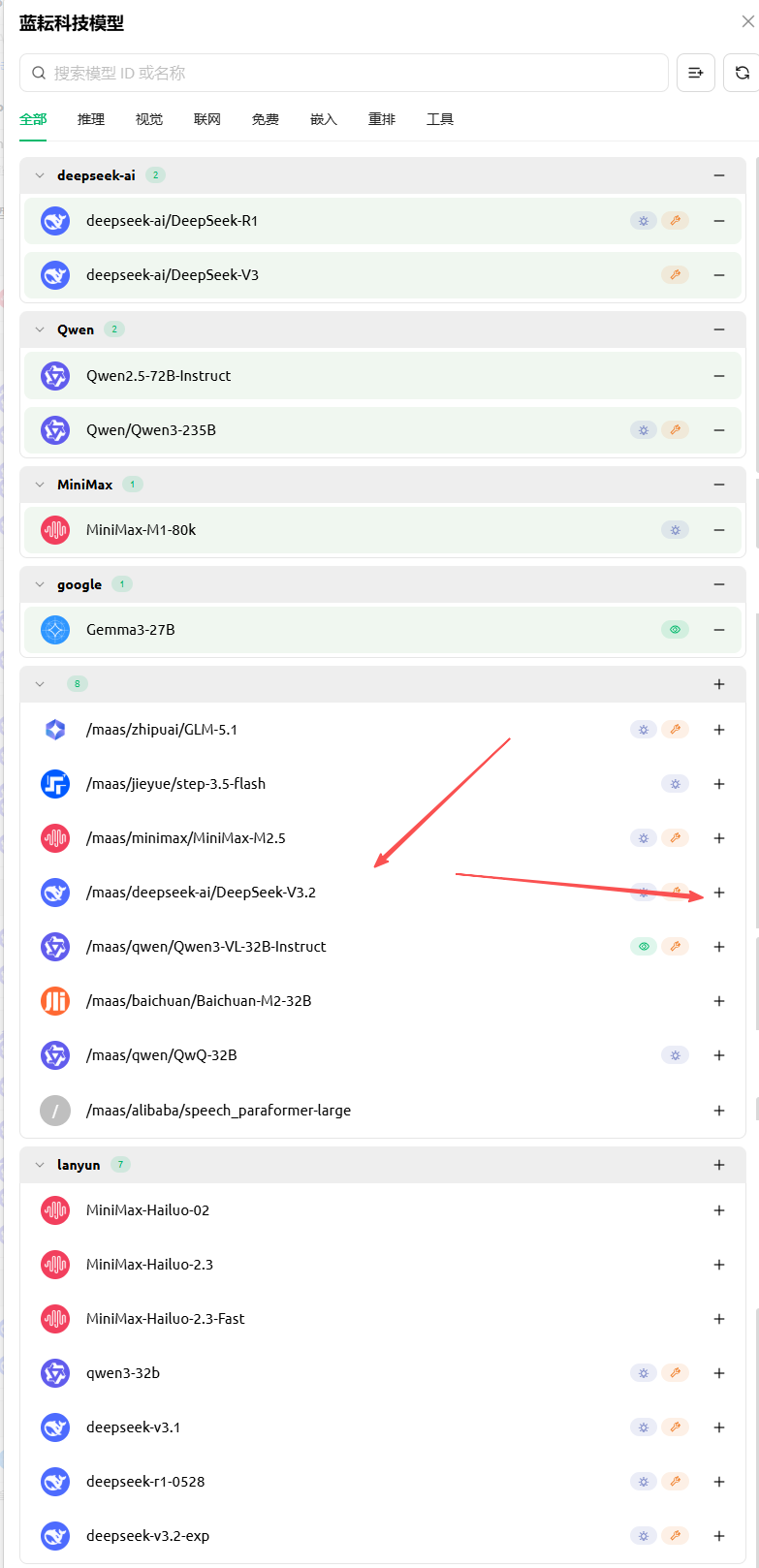
Task: Switch to the 推理 tab
Action: tap(91, 119)
